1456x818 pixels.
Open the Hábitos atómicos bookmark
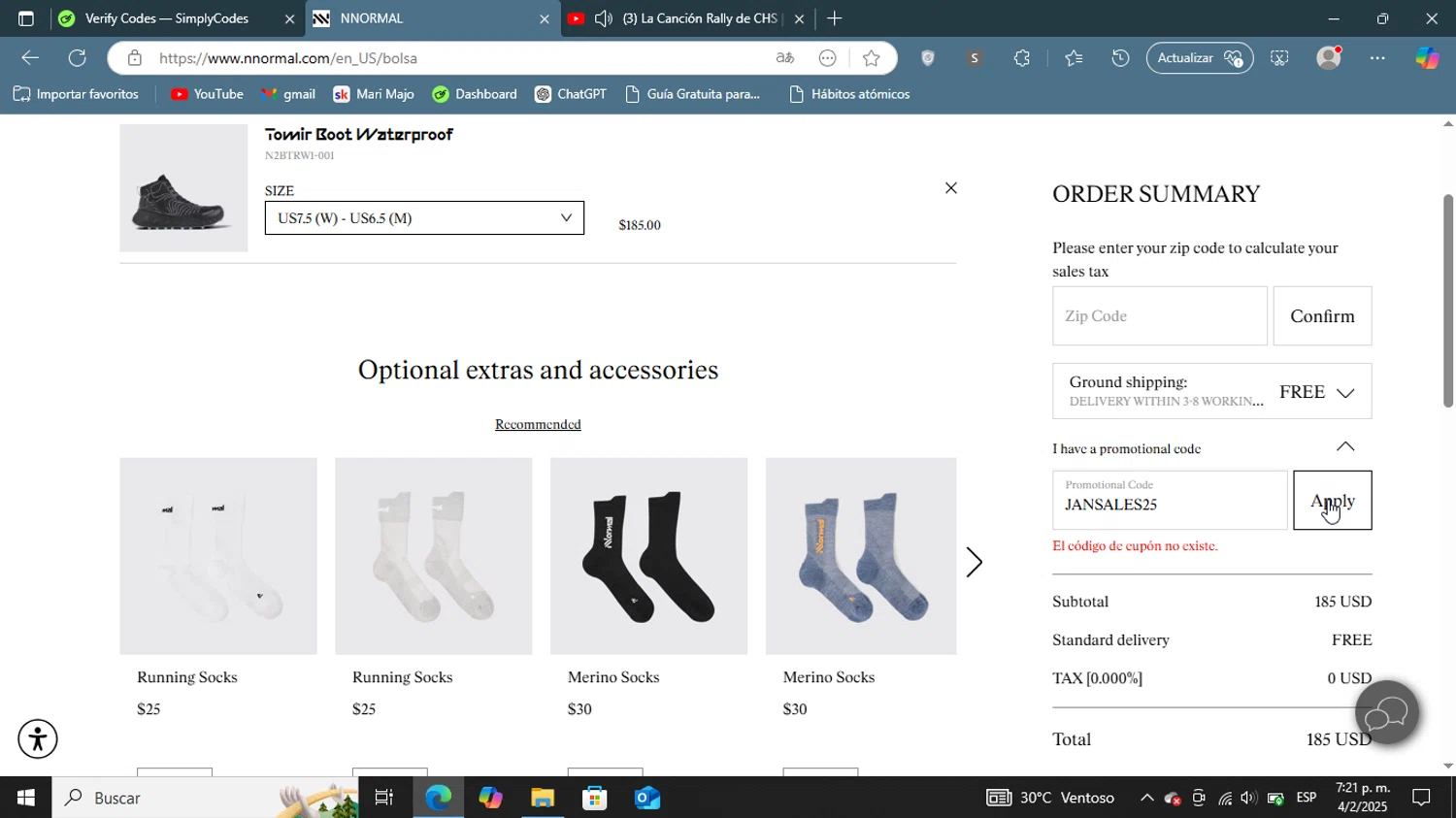[849, 94]
